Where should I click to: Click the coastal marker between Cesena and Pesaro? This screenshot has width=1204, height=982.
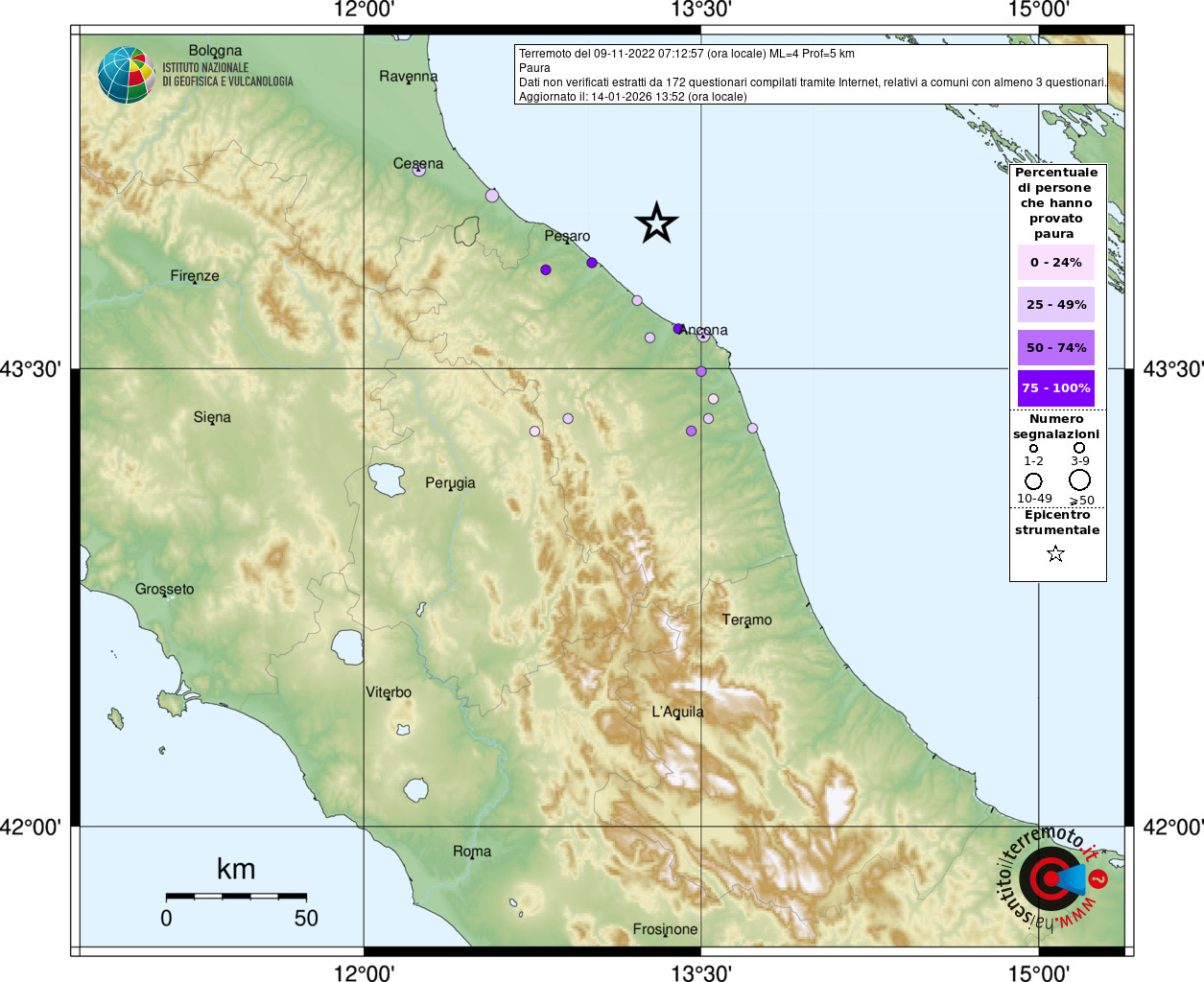[x=492, y=195]
